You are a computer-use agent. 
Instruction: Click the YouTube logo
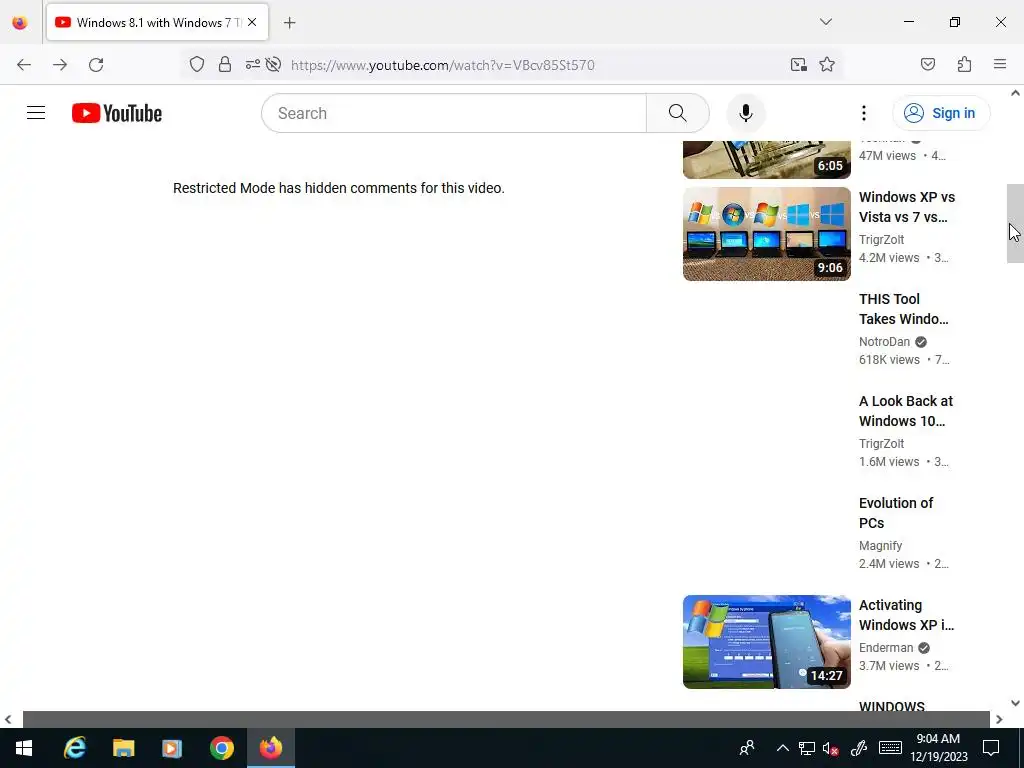click(x=117, y=113)
